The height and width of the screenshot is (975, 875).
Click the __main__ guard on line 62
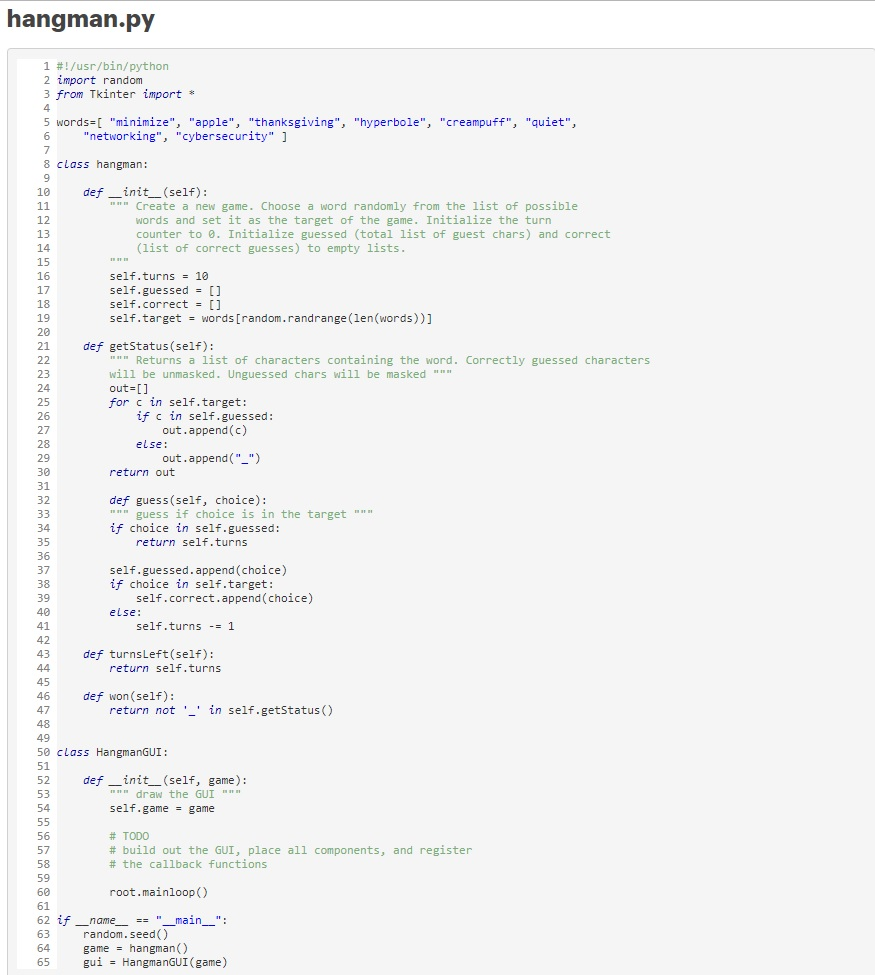coord(120,919)
